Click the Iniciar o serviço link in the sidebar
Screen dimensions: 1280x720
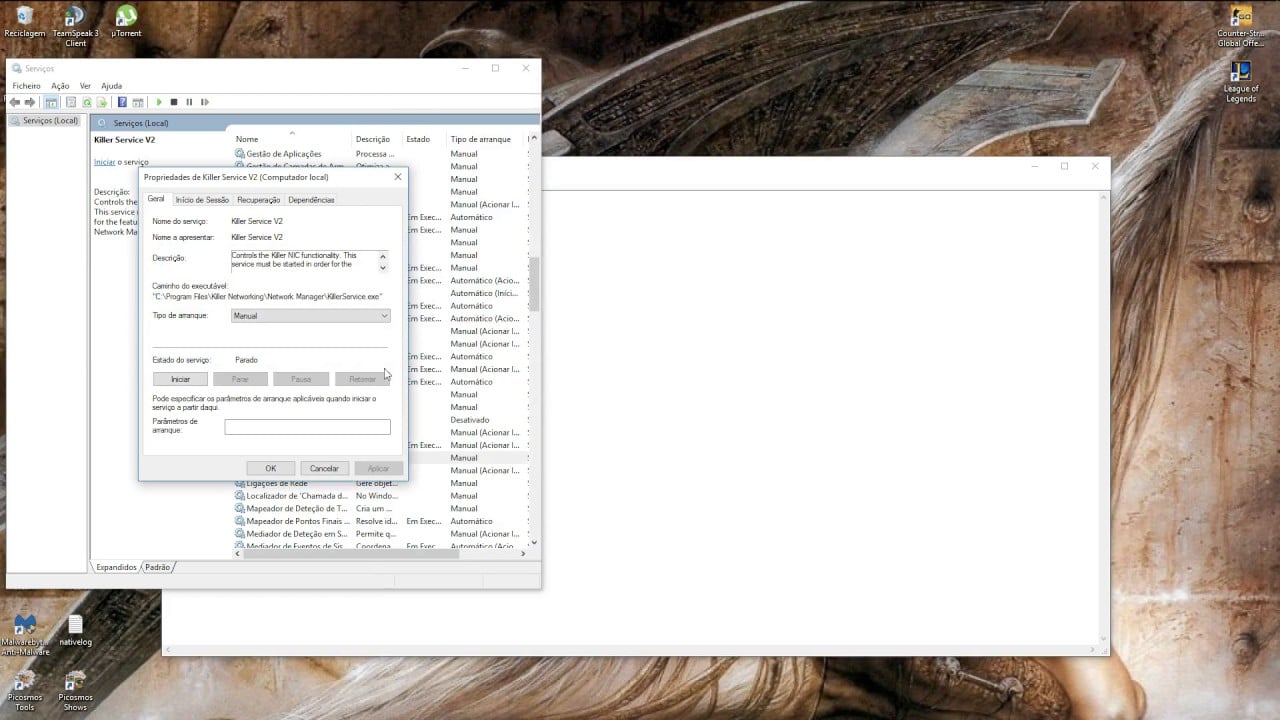click(105, 162)
